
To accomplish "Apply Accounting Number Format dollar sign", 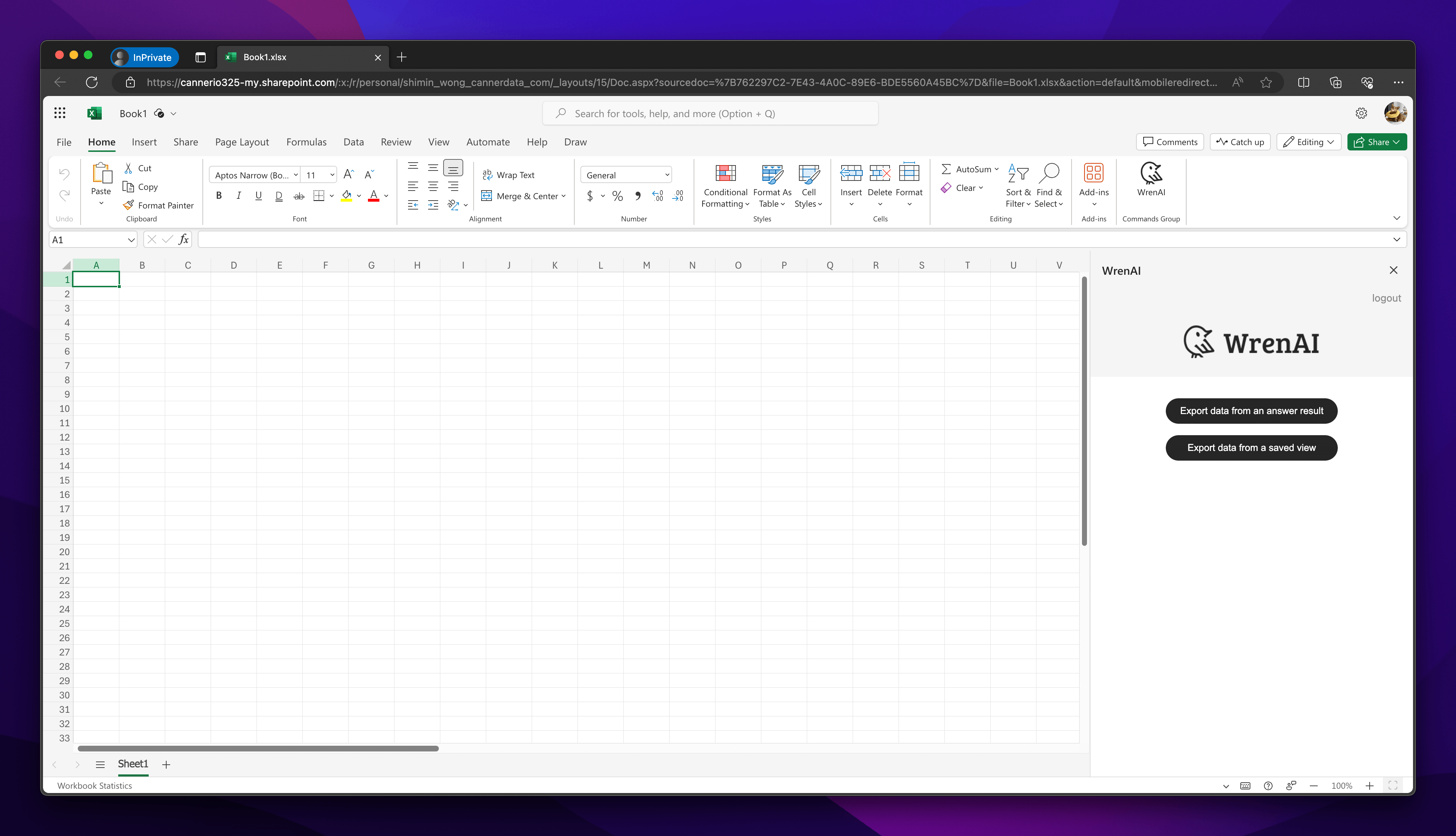I will 590,196.
